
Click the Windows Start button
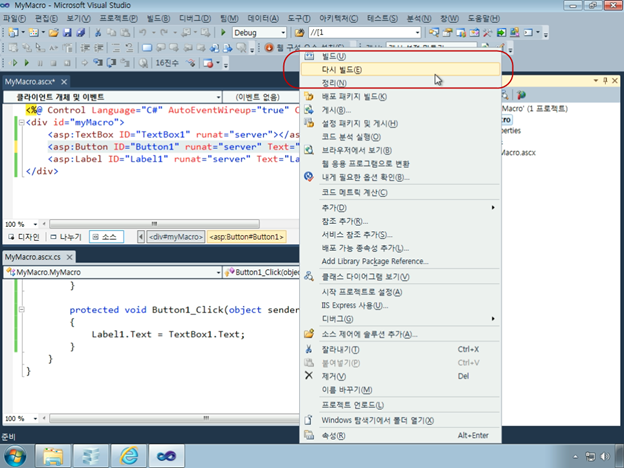click(x=14, y=456)
